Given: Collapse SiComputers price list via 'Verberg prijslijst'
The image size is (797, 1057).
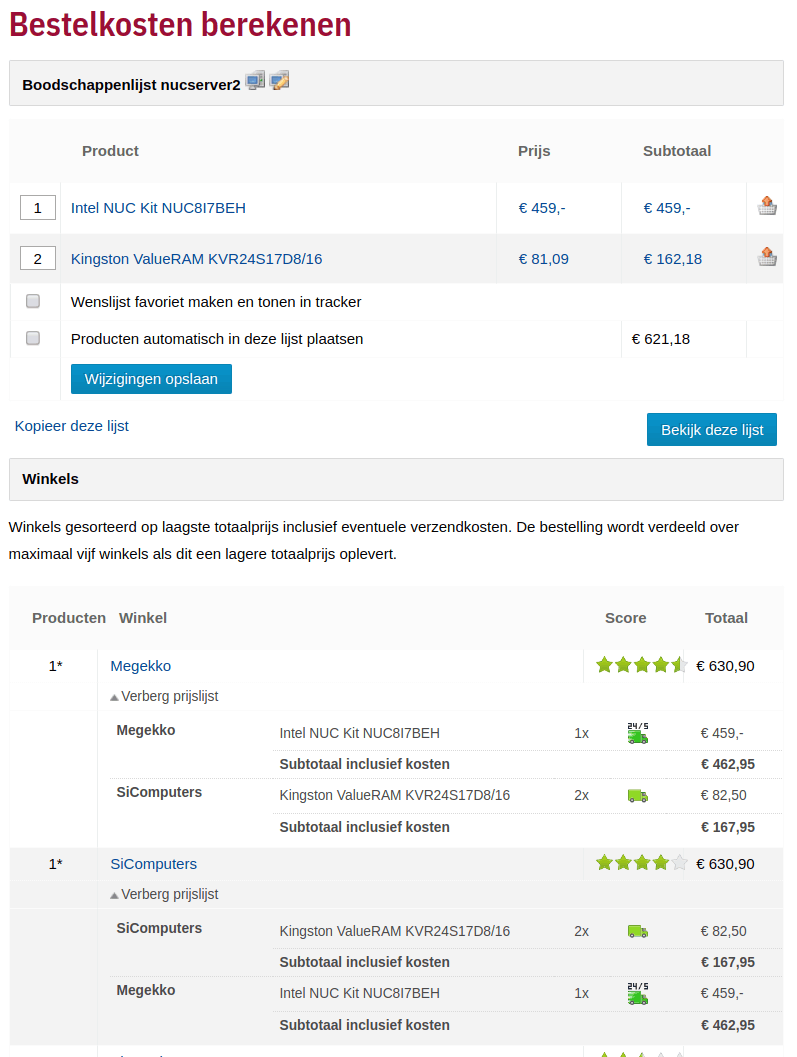Looking at the screenshot, I should tap(165, 894).
